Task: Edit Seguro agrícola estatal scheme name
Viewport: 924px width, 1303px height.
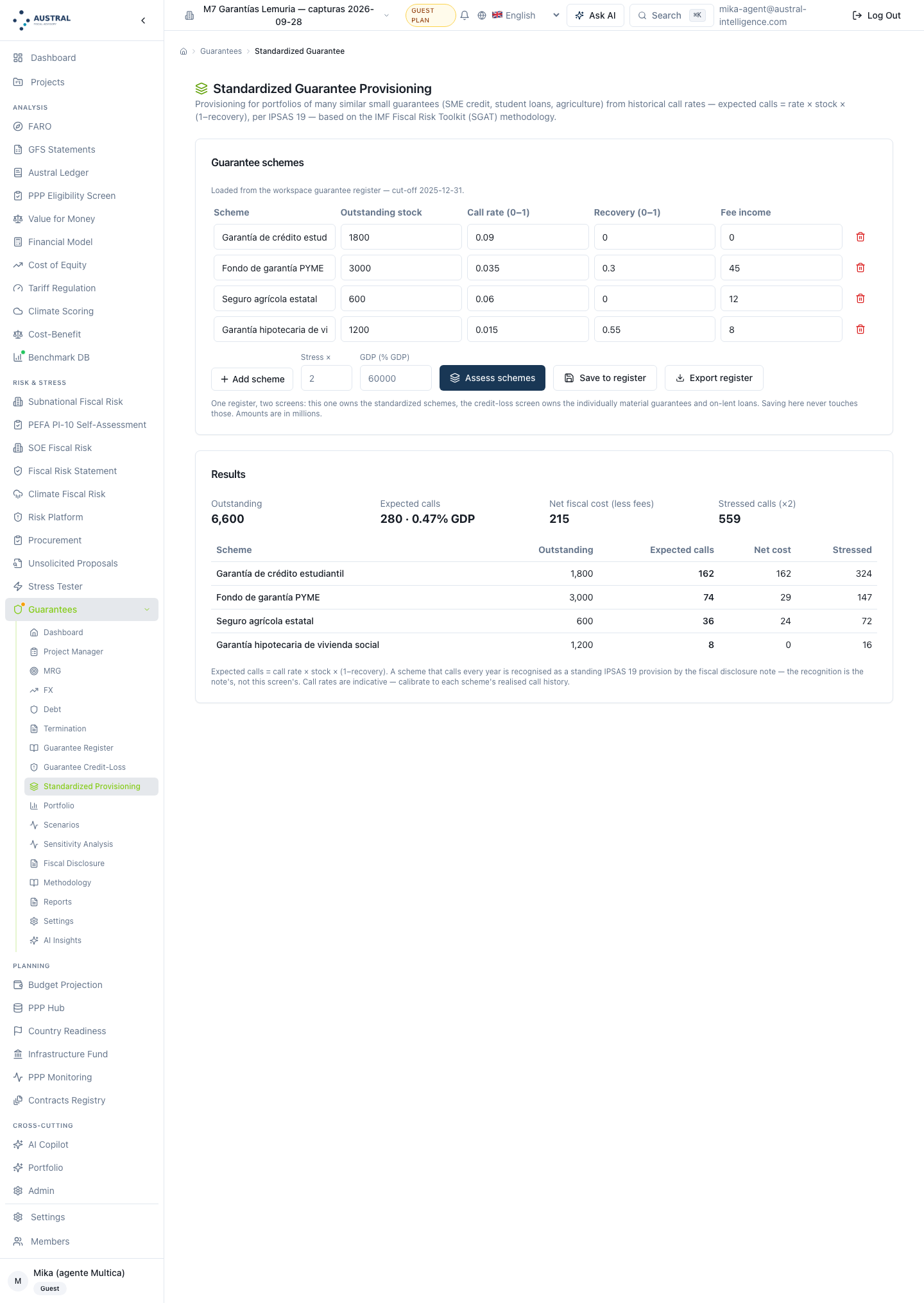Action: (x=275, y=298)
